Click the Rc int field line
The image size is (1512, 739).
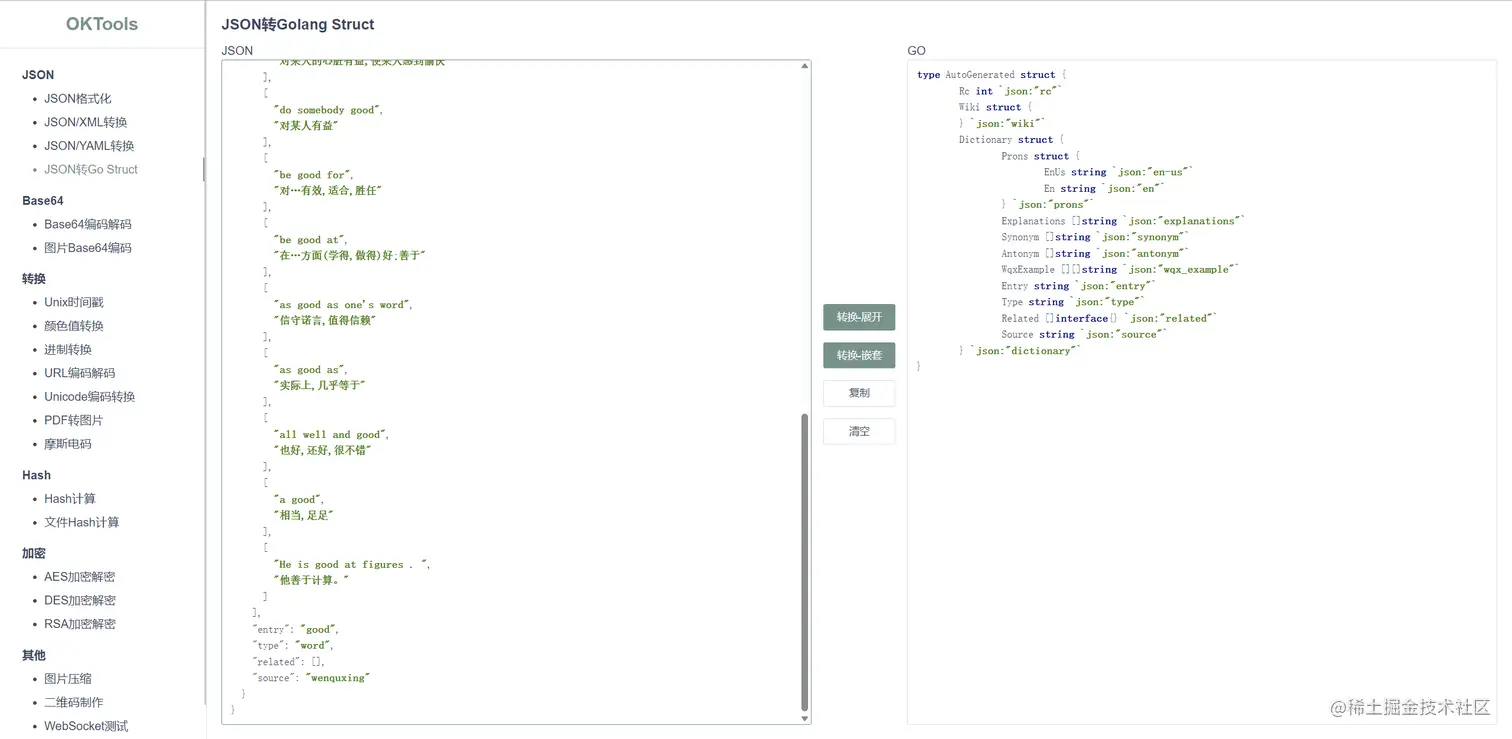1011,91
